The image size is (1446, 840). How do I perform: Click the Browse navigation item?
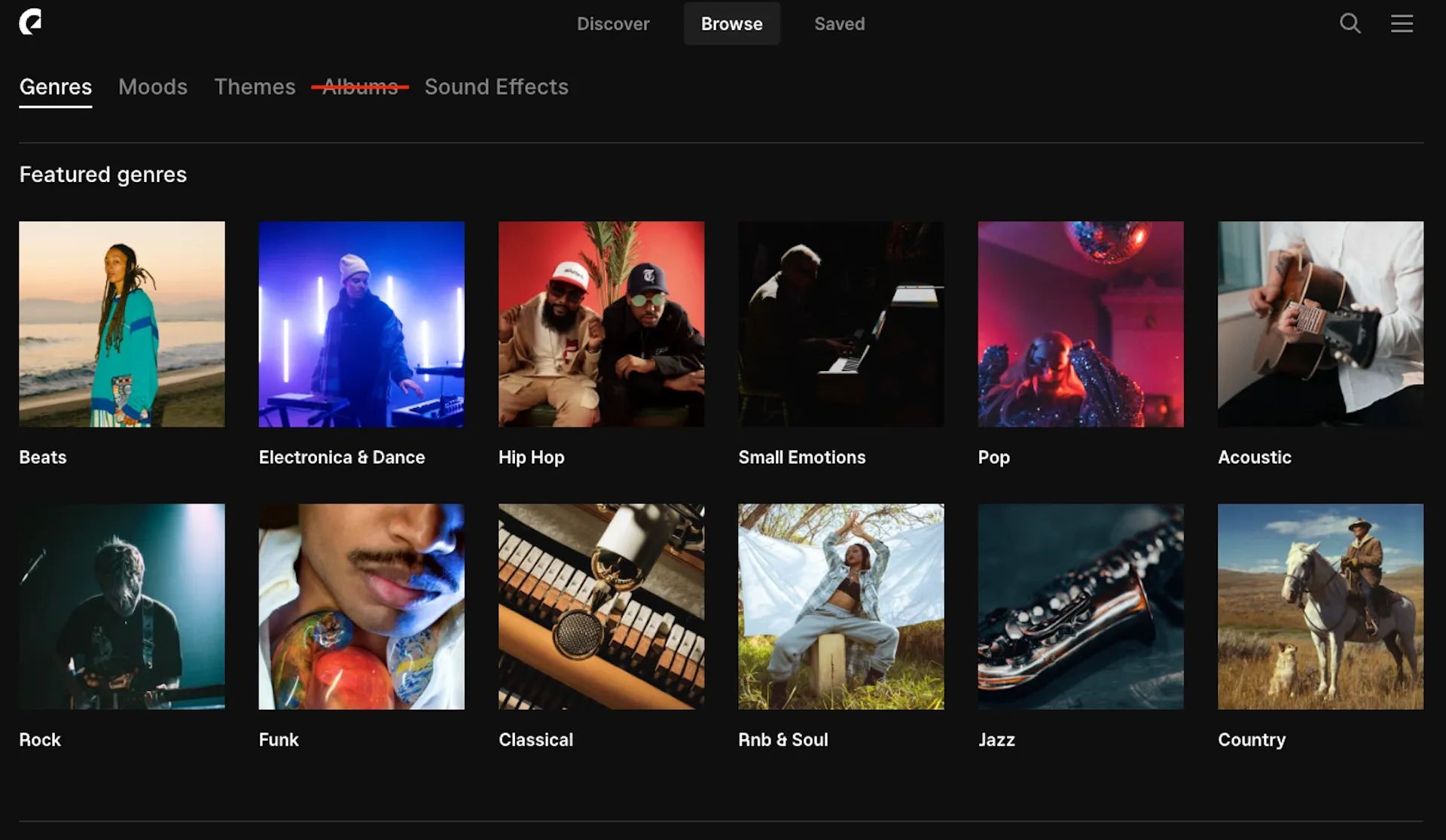tap(731, 23)
